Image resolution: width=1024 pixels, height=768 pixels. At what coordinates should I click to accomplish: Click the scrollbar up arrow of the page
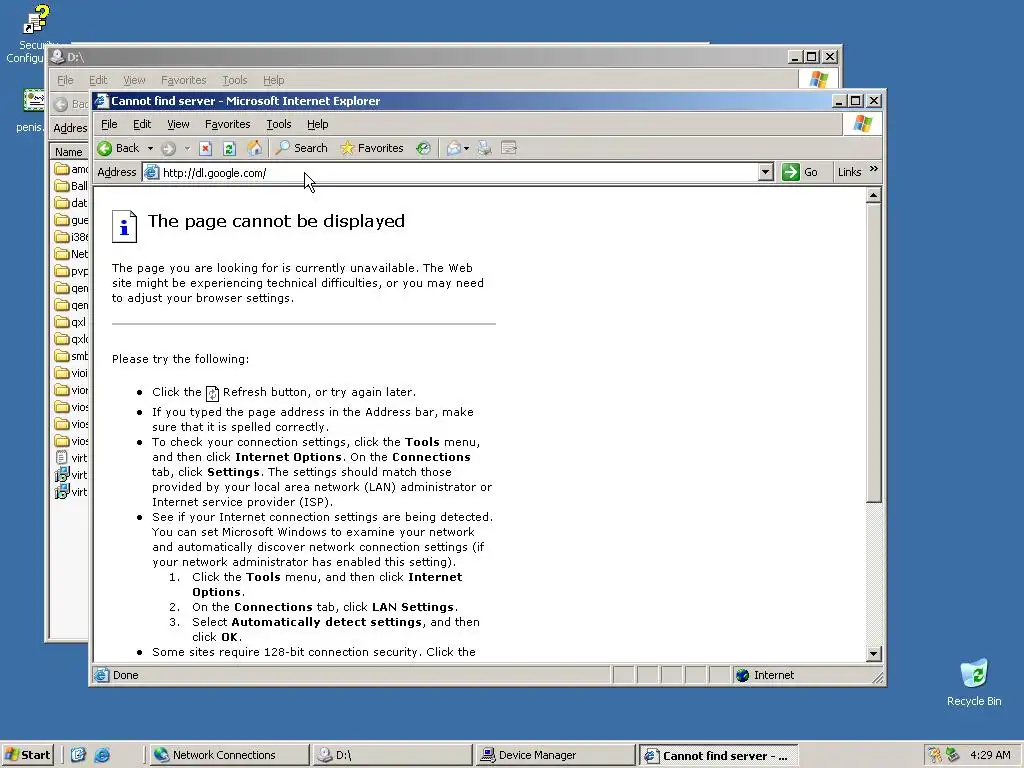873,195
